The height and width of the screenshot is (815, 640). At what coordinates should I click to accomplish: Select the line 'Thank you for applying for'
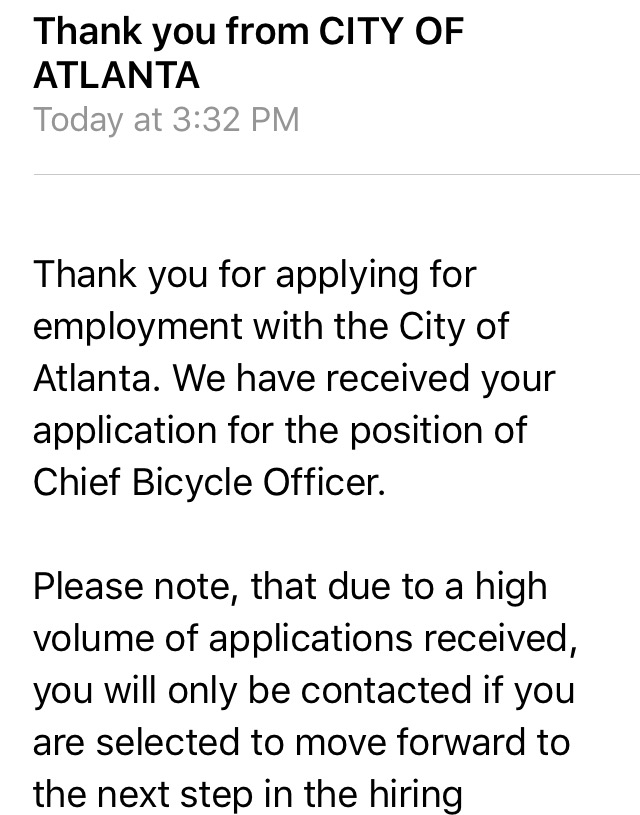(255, 274)
